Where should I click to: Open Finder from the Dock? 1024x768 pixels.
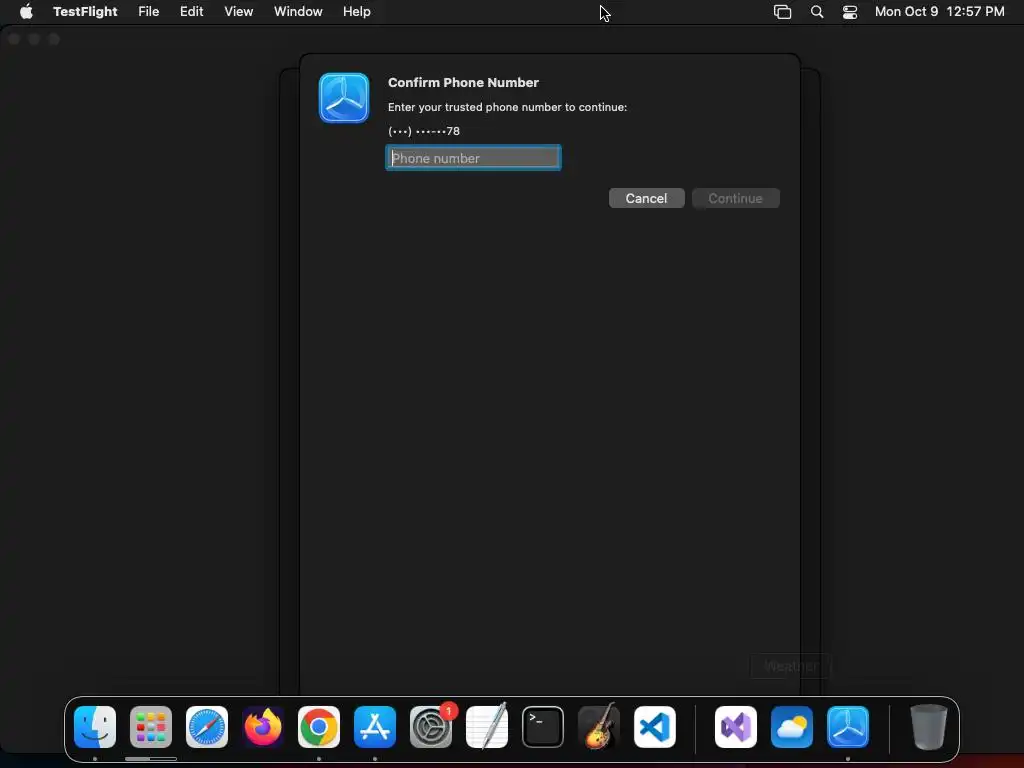click(x=95, y=727)
